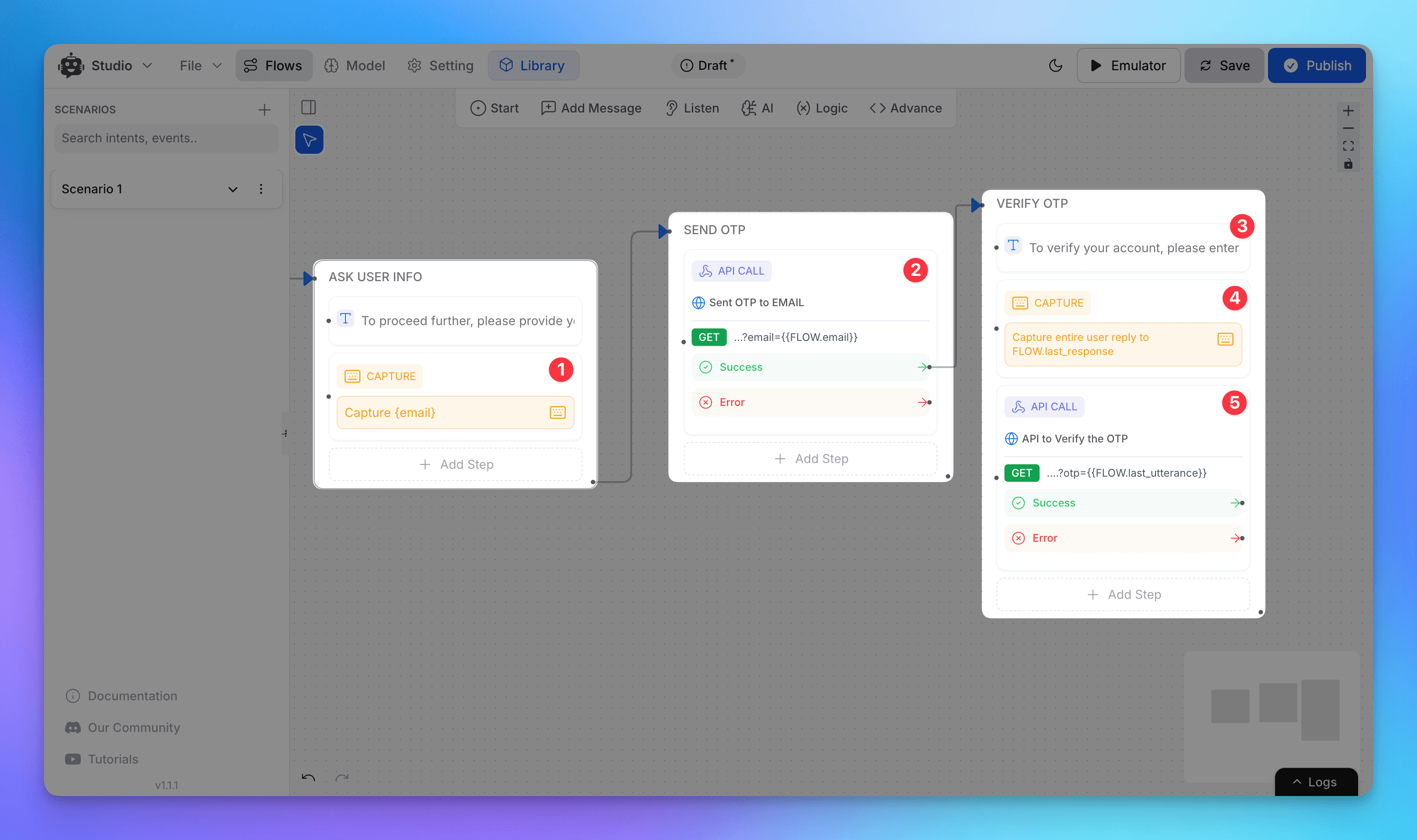The width and height of the screenshot is (1417, 840).
Task: Focus the Search intents, events field
Action: (167, 138)
